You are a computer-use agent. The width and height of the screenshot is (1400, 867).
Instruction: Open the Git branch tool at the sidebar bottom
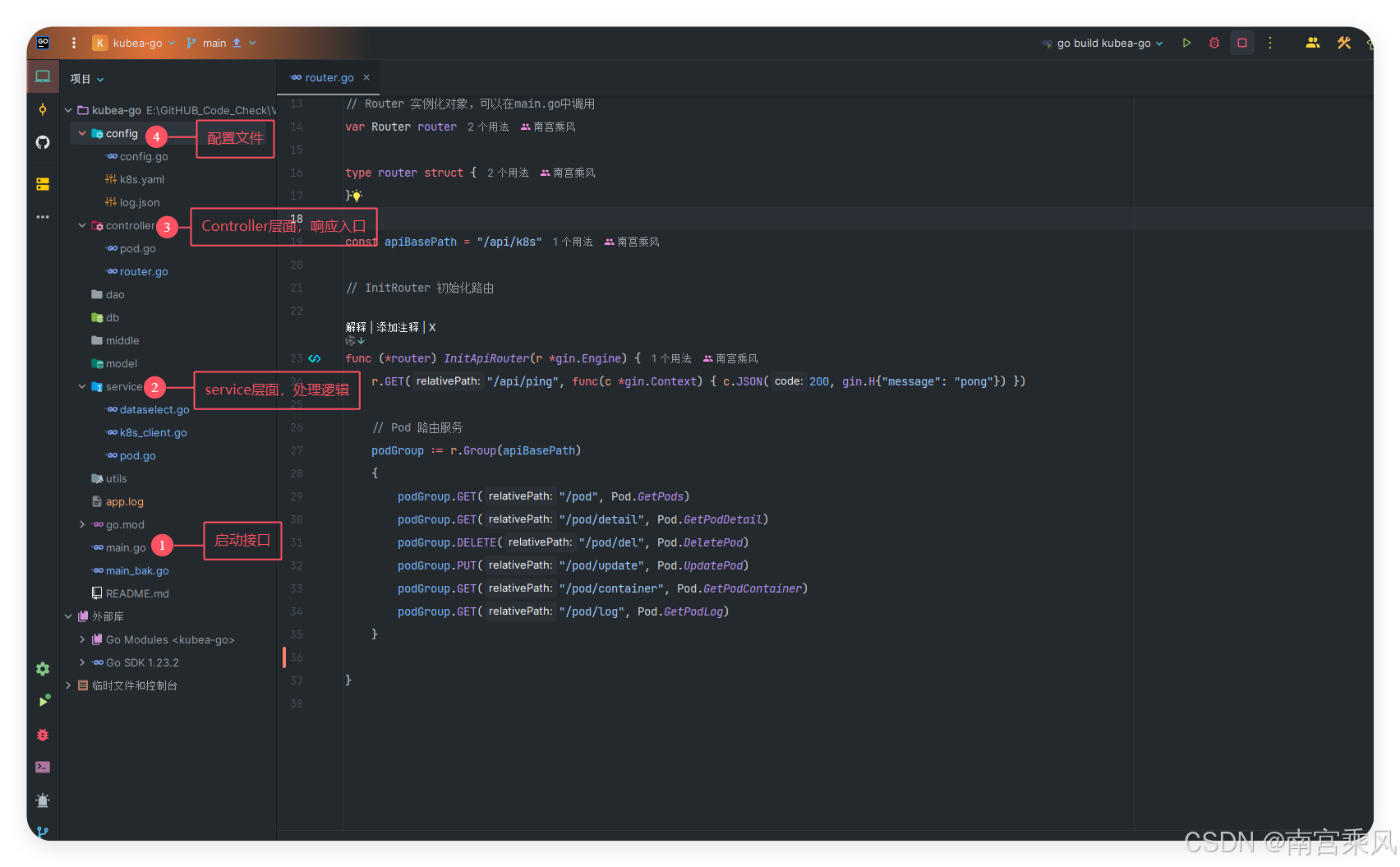(43, 832)
